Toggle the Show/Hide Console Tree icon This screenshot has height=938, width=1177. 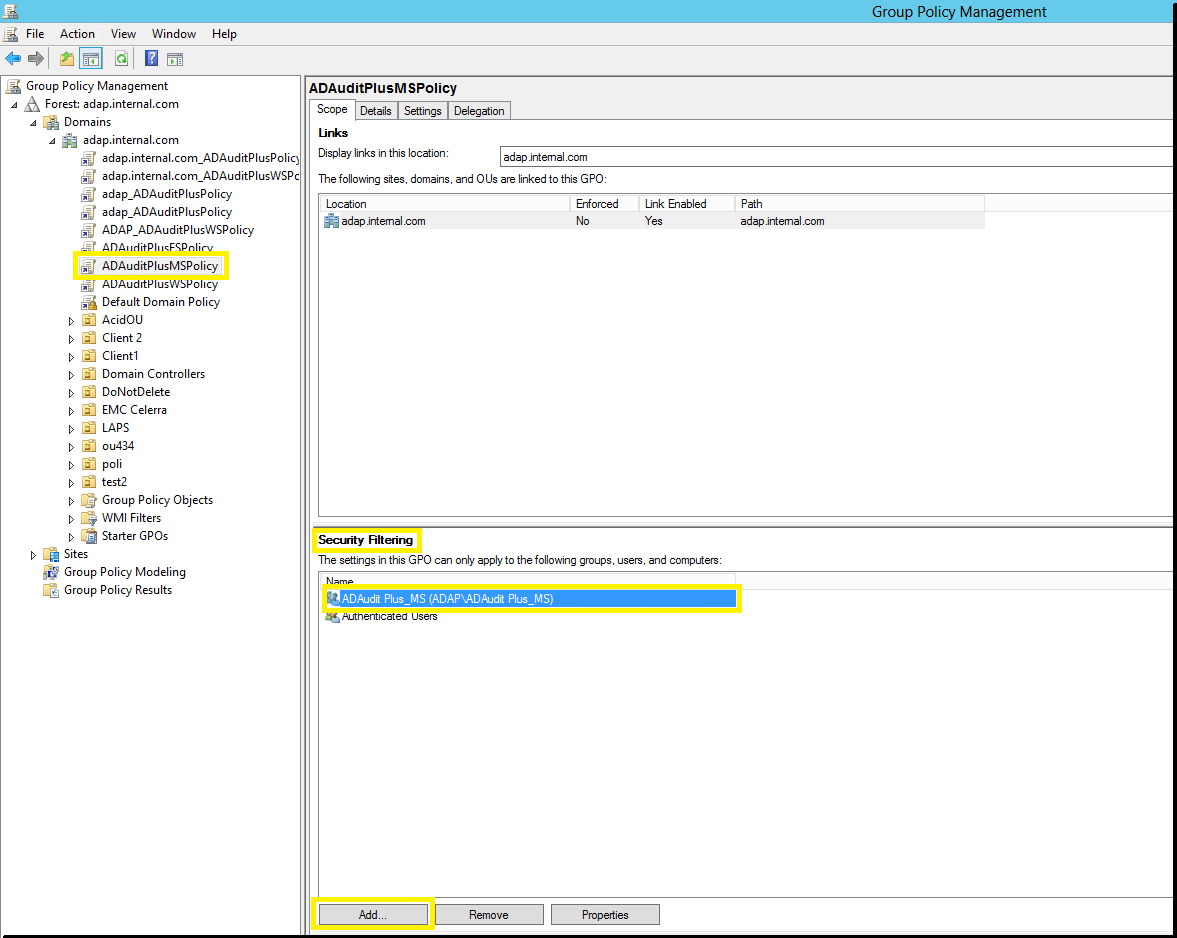(91, 59)
